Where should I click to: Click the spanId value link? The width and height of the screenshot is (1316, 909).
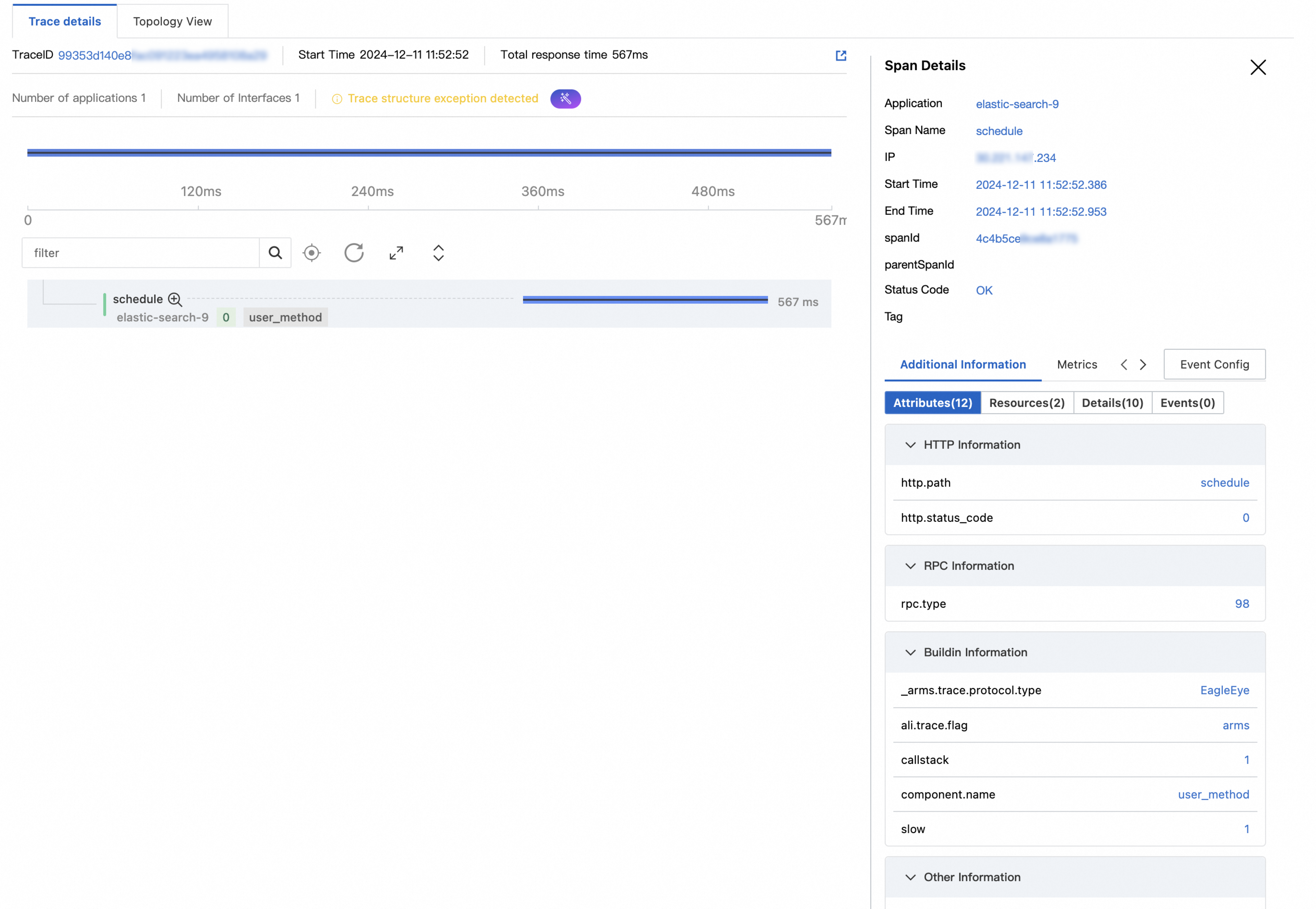pos(1026,239)
